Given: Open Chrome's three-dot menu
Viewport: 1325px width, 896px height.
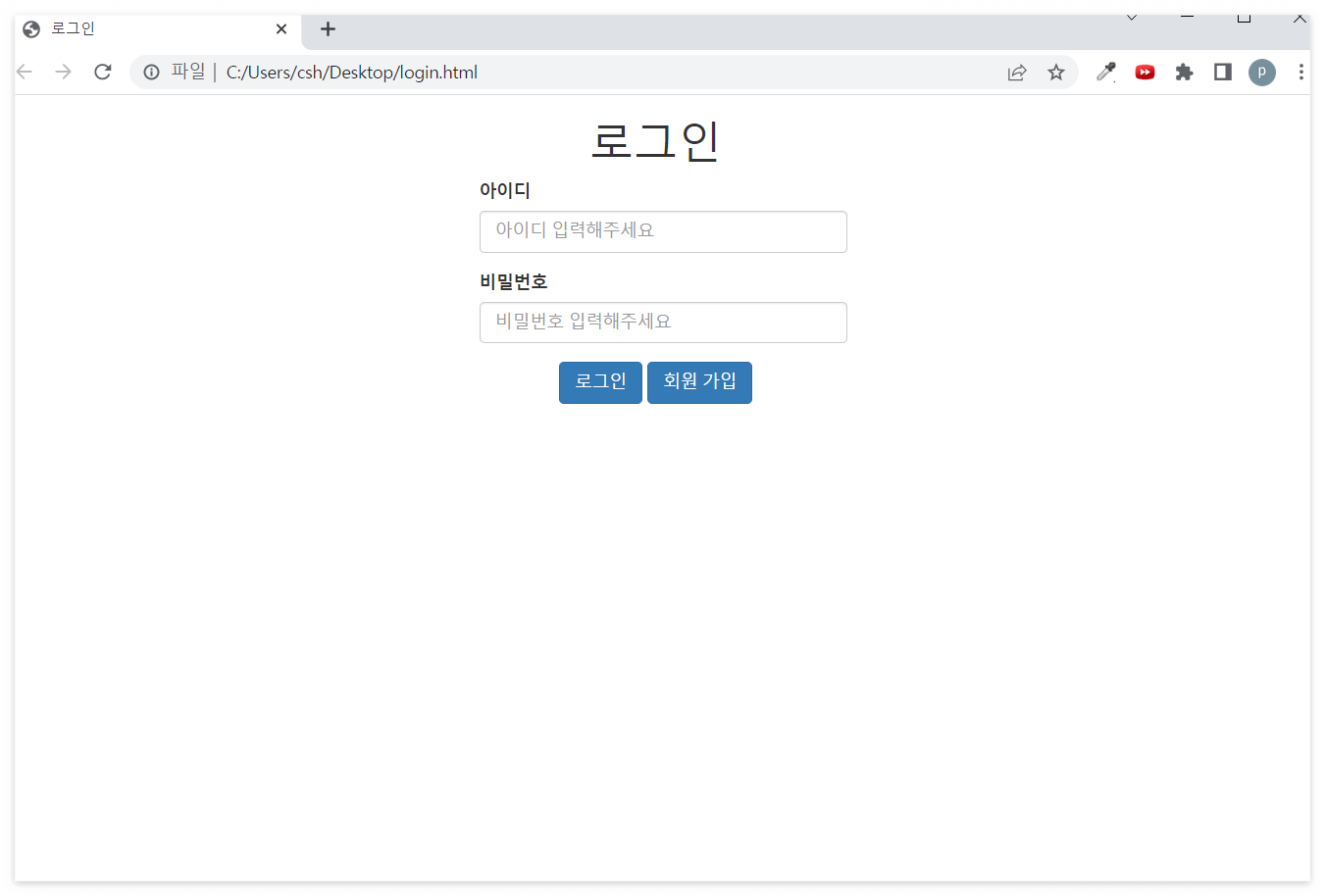Looking at the screenshot, I should pos(1301,72).
